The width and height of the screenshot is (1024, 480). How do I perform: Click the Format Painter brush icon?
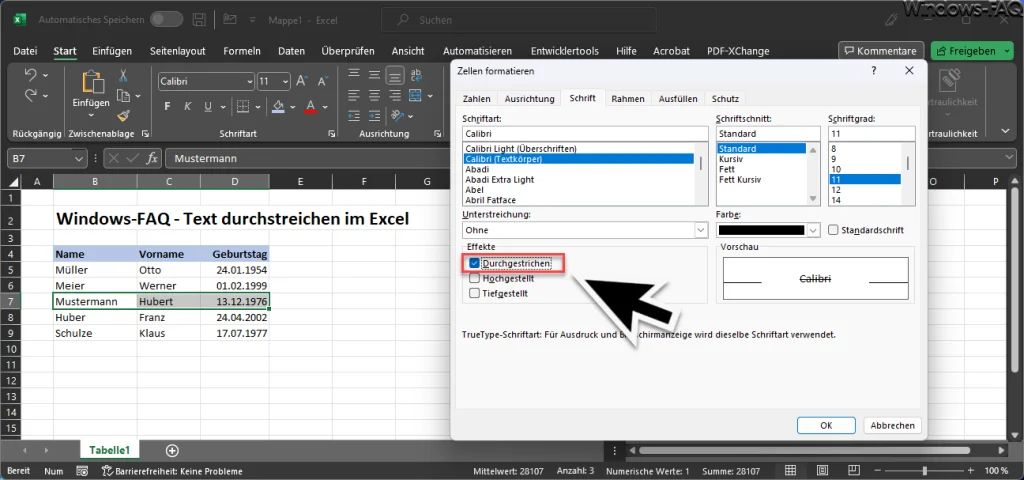pyautogui.click(x=123, y=116)
